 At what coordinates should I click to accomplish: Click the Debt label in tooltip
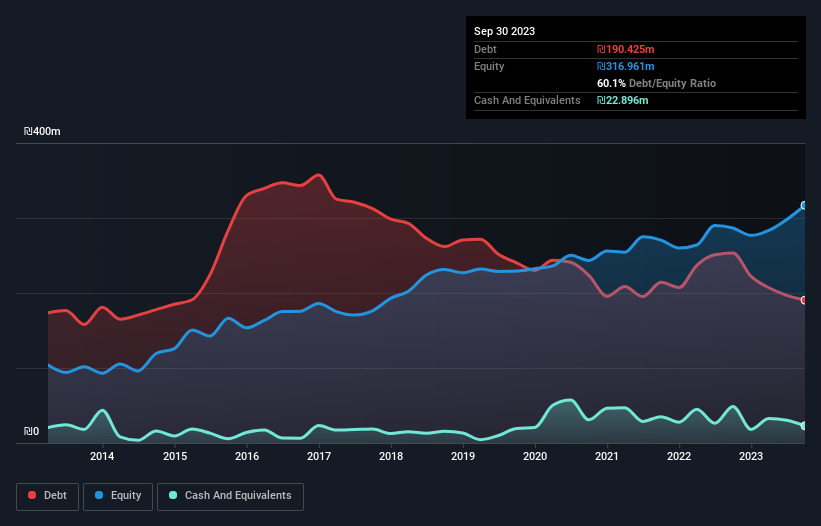[485, 49]
